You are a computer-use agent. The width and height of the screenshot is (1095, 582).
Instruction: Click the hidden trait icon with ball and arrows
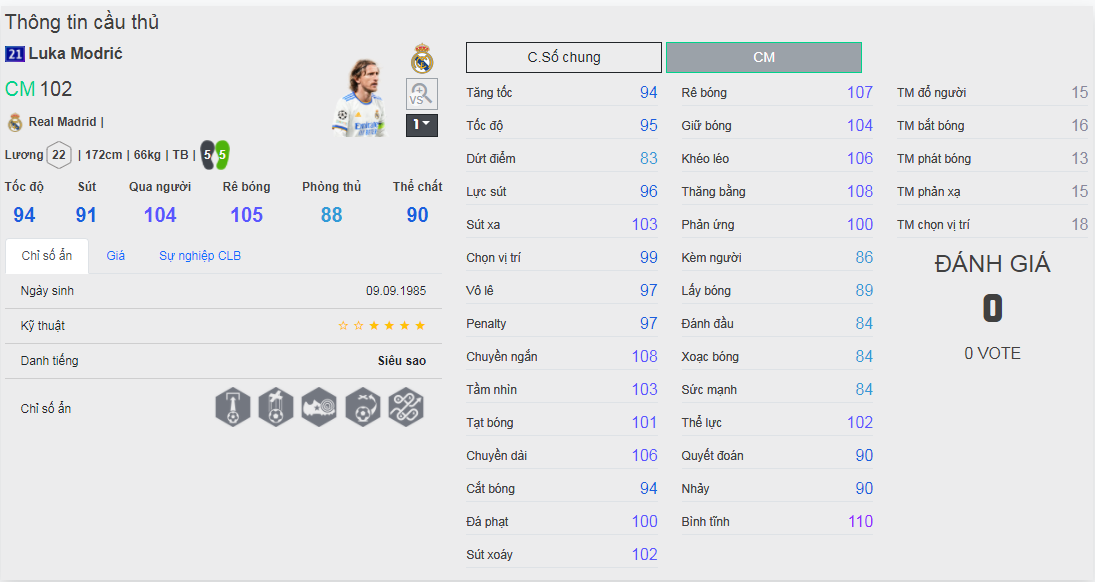[362, 408]
